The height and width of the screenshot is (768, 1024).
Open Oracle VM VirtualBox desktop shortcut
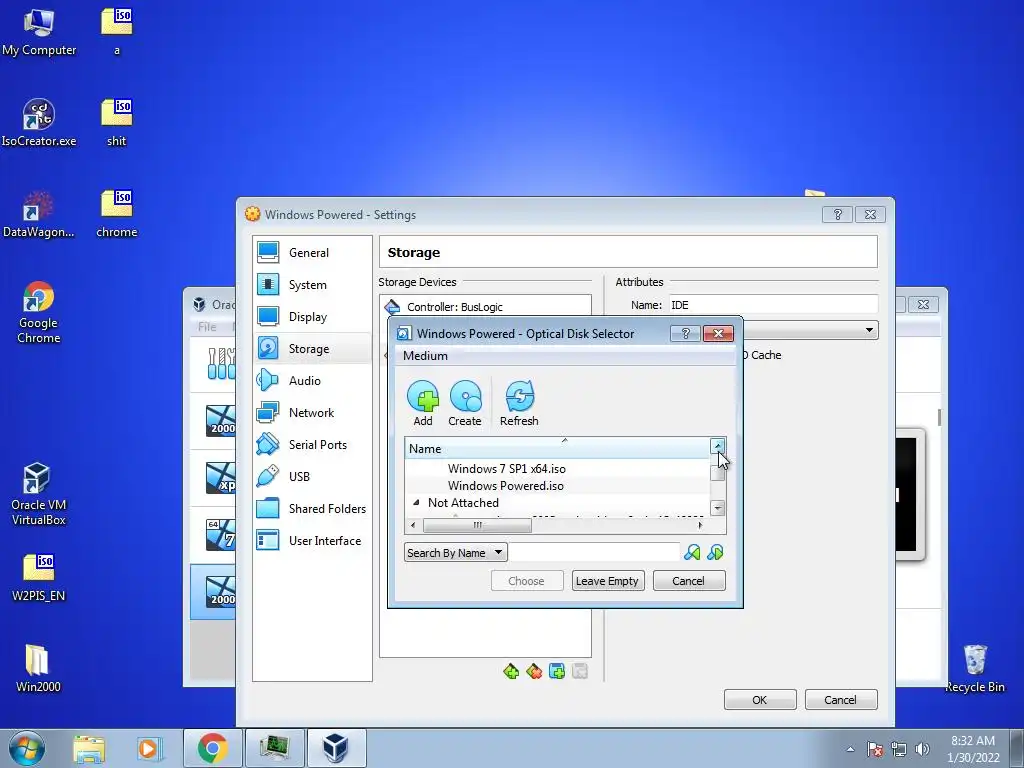(x=39, y=494)
